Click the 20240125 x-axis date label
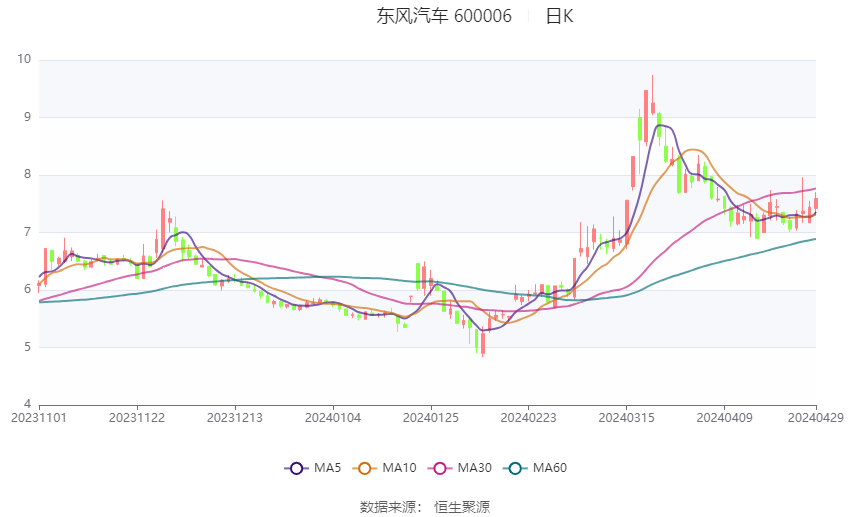Viewport: 850px width, 517px height. 431,418
